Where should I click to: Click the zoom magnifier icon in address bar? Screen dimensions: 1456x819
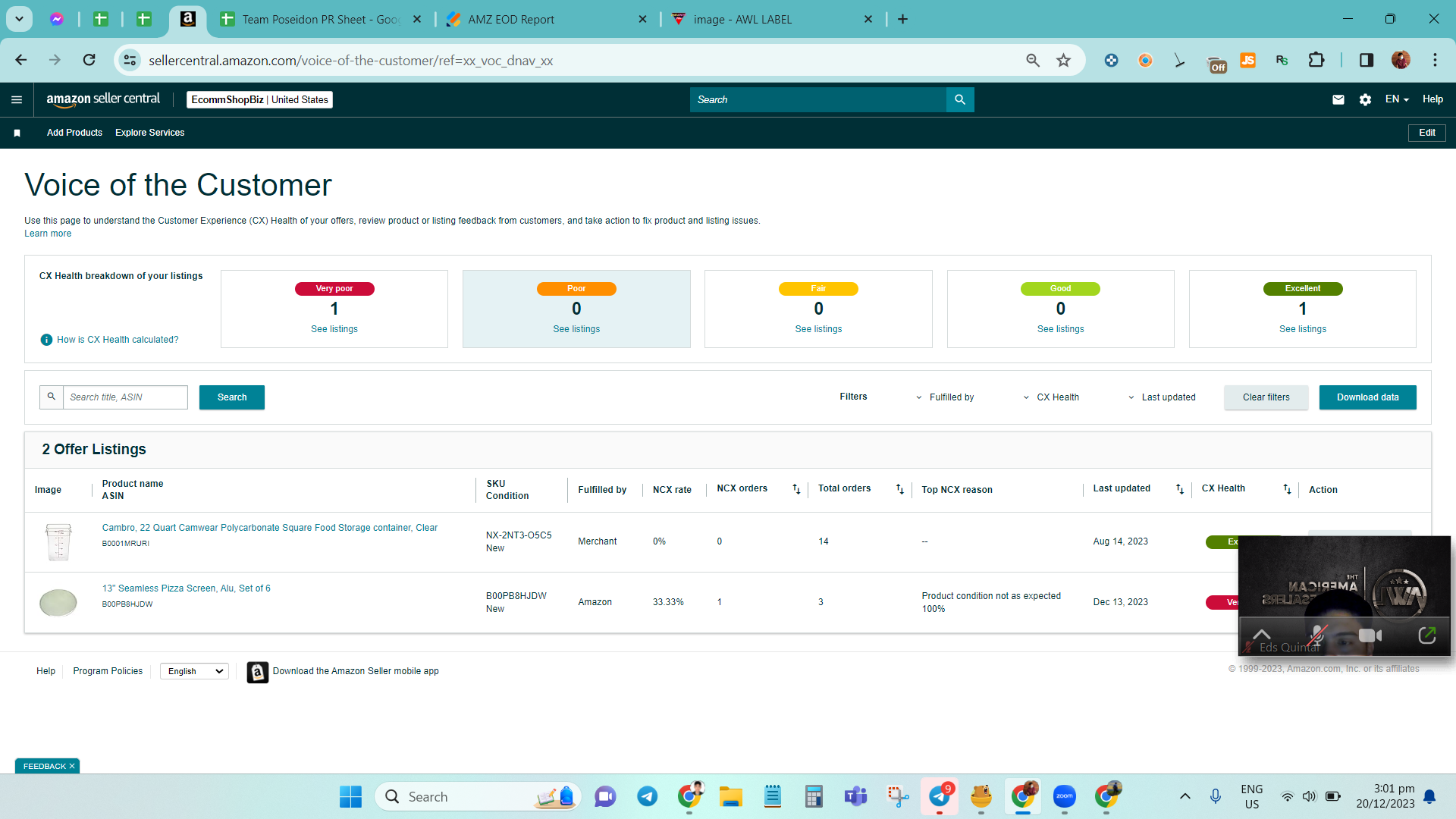[1033, 61]
